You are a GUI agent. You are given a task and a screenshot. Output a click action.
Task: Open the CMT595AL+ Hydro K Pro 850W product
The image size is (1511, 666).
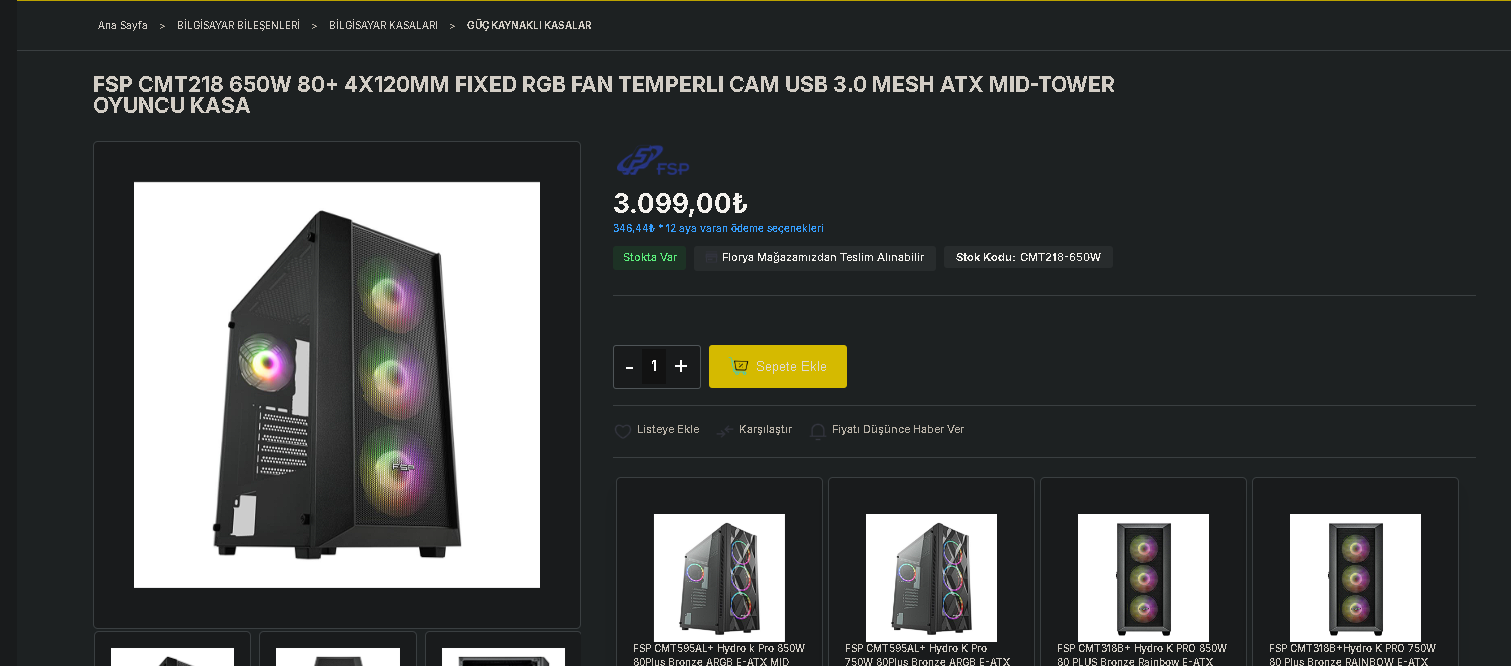719,572
